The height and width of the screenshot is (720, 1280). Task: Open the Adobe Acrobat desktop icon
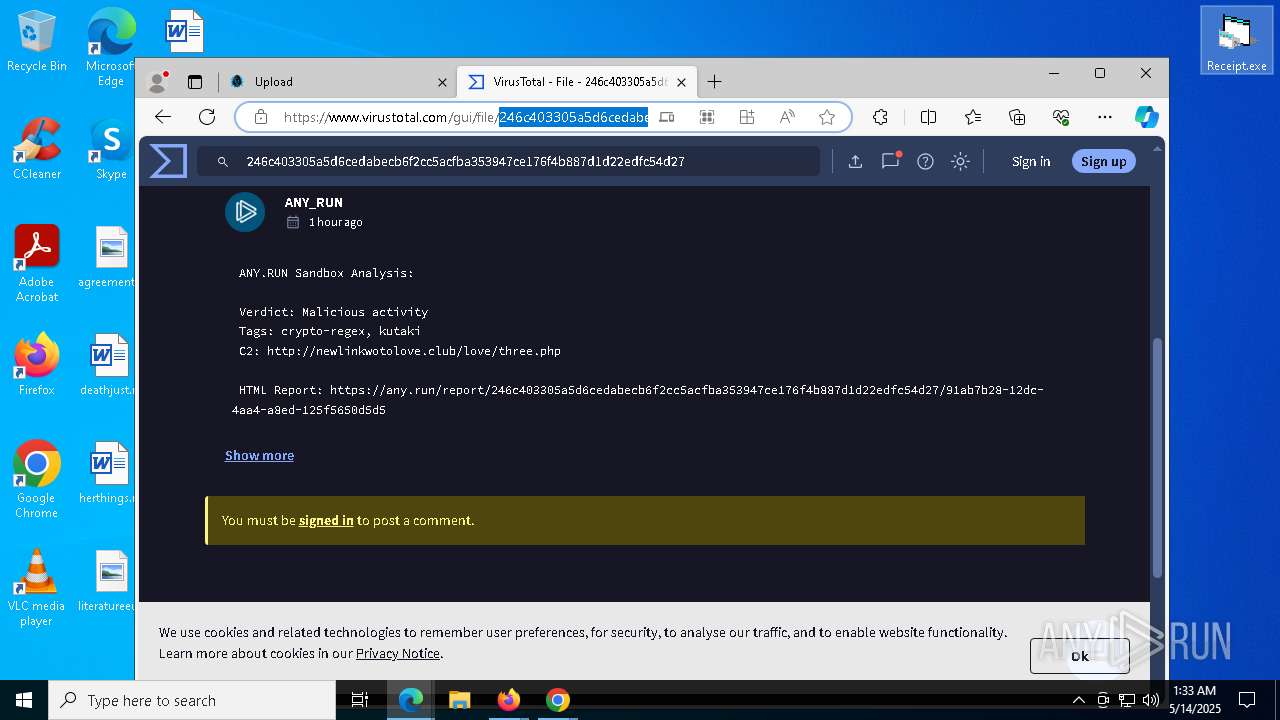point(36,264)
